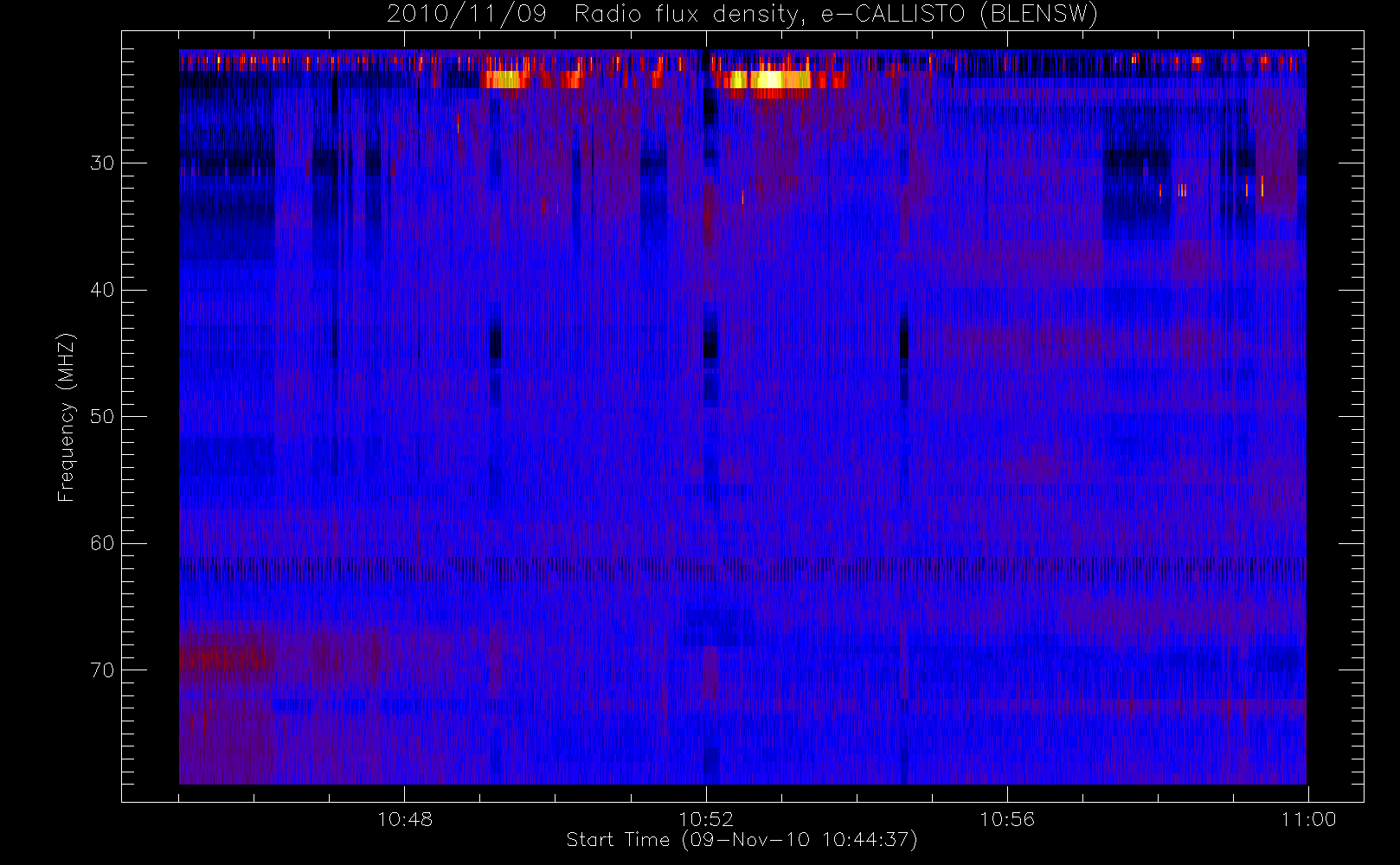
Task: Click the 70 MHz frequency tick label
Action: [102, 670]
